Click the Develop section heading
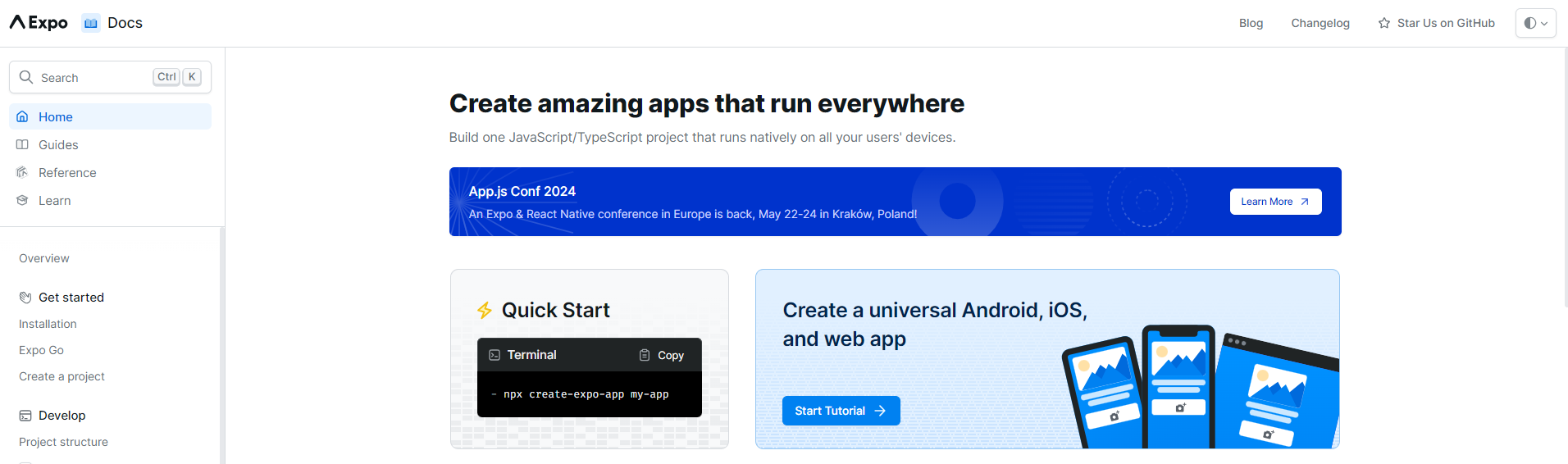The image size is (1568, 464). 62,416
